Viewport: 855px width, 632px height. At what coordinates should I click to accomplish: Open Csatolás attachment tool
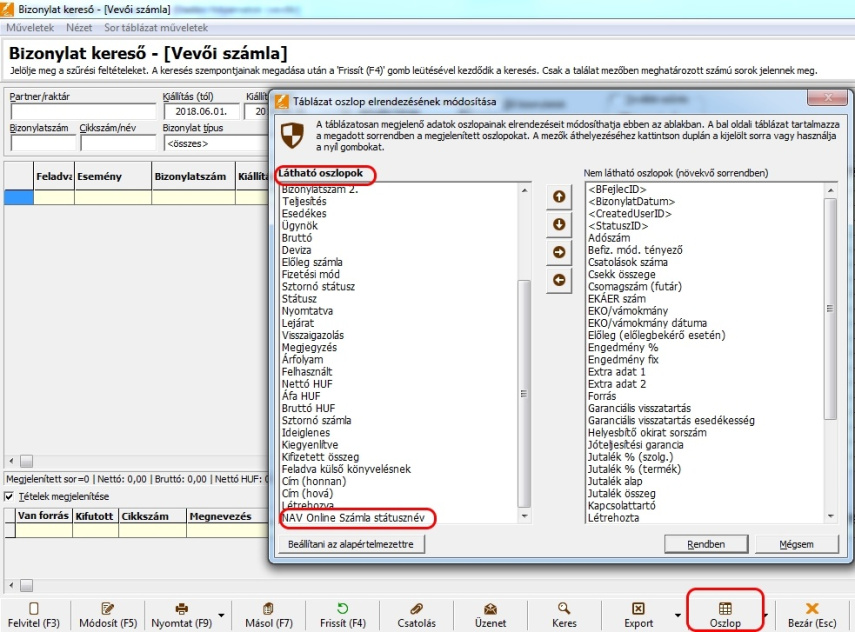point(416,614)
